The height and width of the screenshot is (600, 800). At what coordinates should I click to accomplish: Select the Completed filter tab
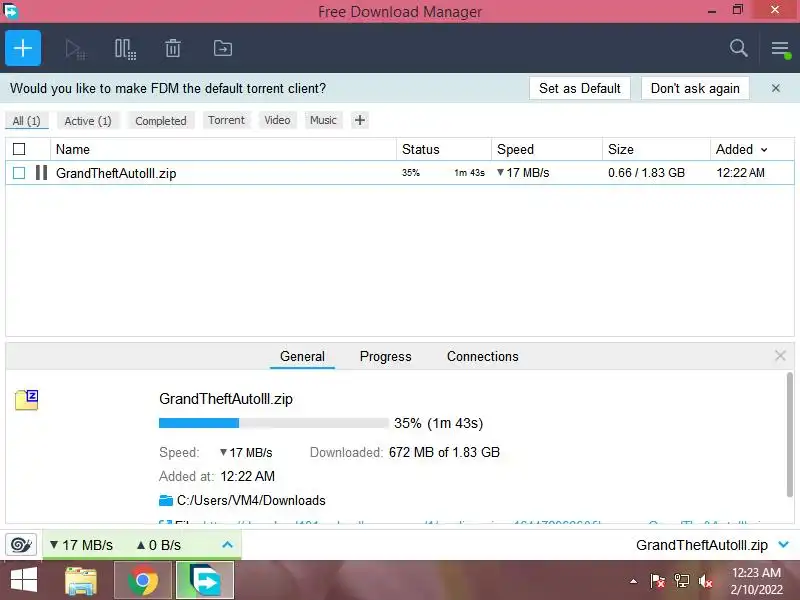[x=161, y=121]
